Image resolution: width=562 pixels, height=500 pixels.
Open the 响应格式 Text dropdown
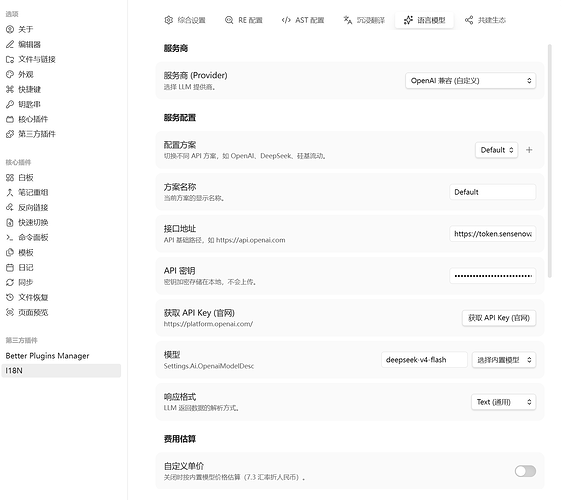tap(503, 402)
